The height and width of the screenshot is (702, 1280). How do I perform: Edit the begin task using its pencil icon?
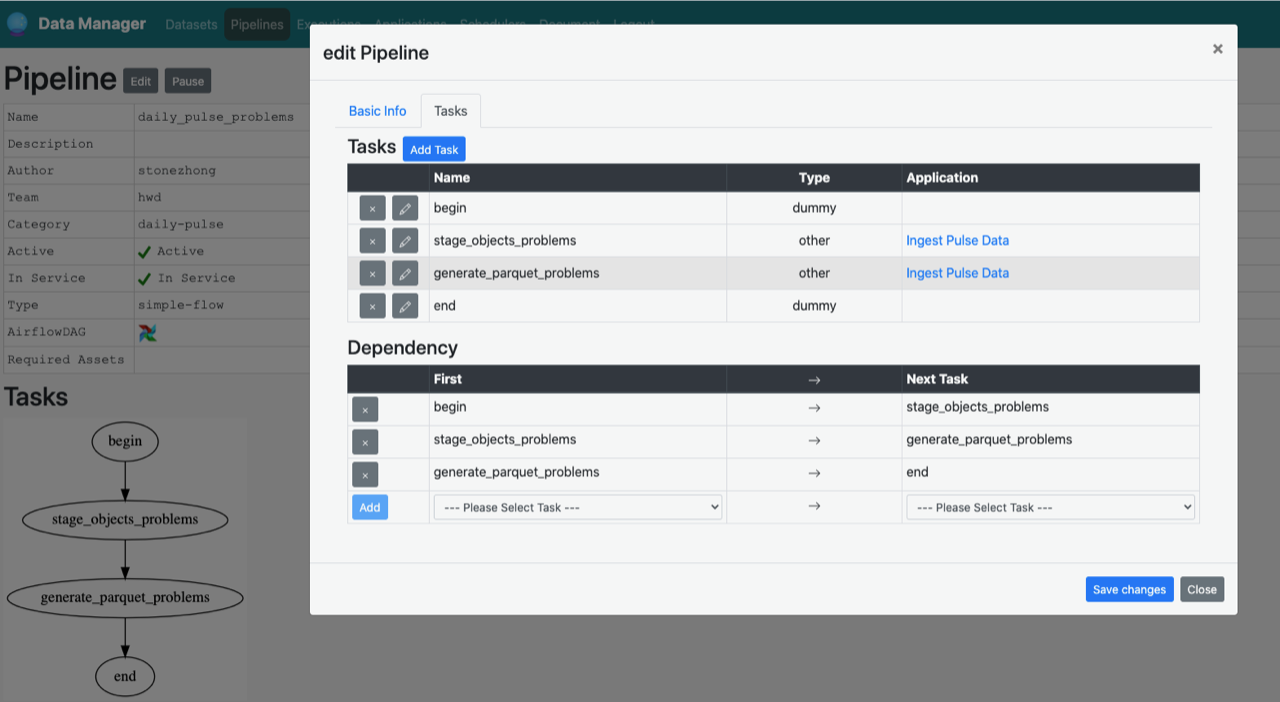pos(405,207)
